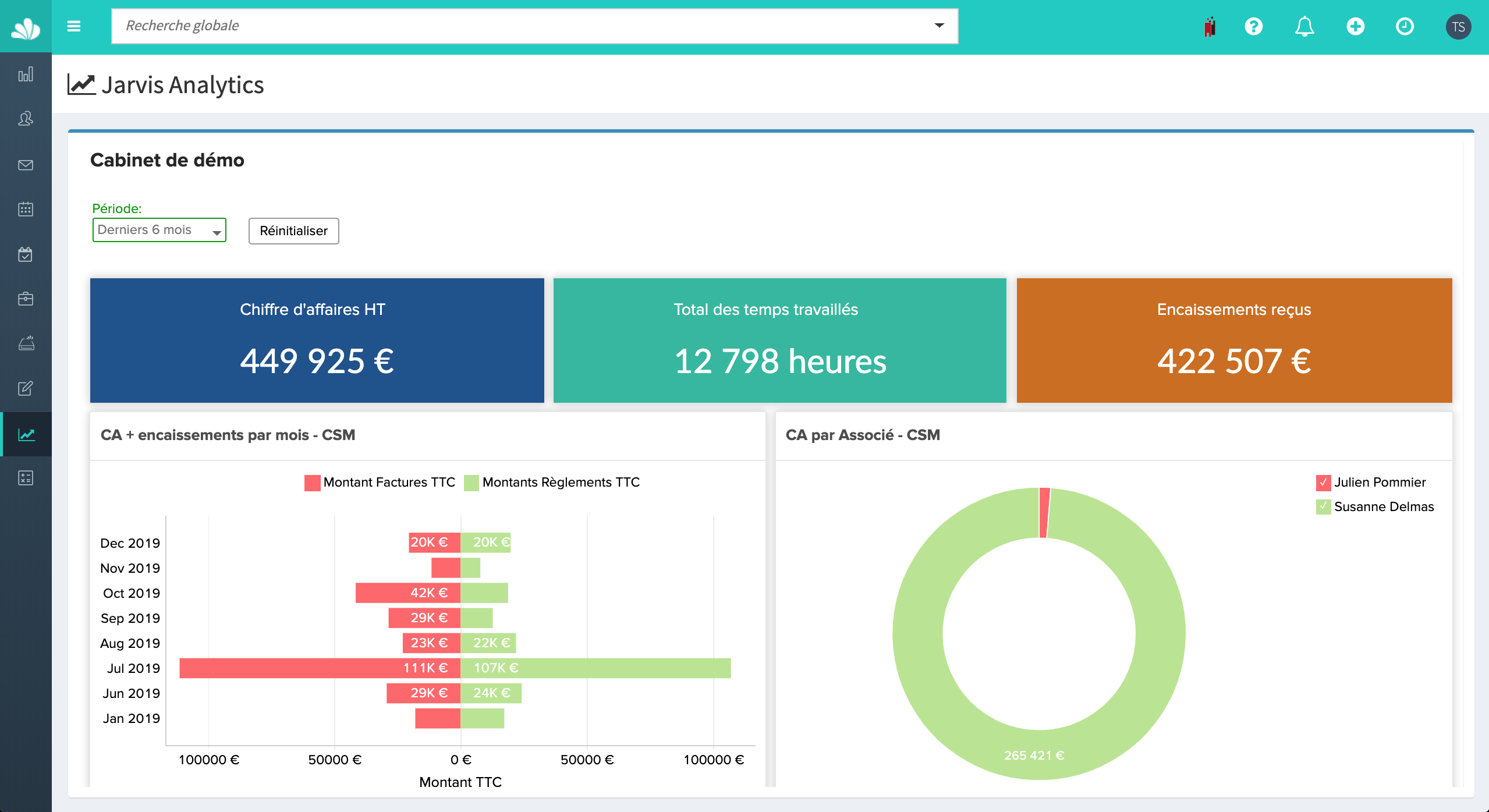1489x812 pixels.
Task: Open the mail envelope sidebar icon
Action: (26, 165)
